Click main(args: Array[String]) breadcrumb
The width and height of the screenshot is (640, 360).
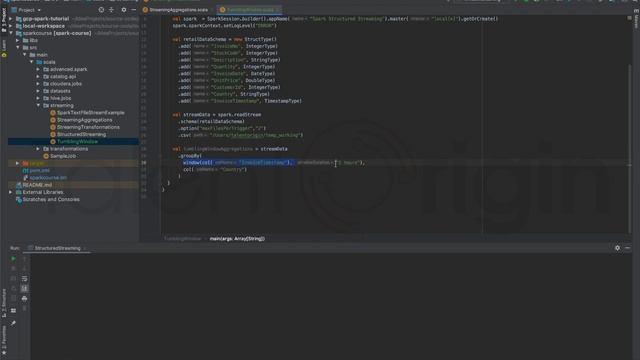point(237,239)
